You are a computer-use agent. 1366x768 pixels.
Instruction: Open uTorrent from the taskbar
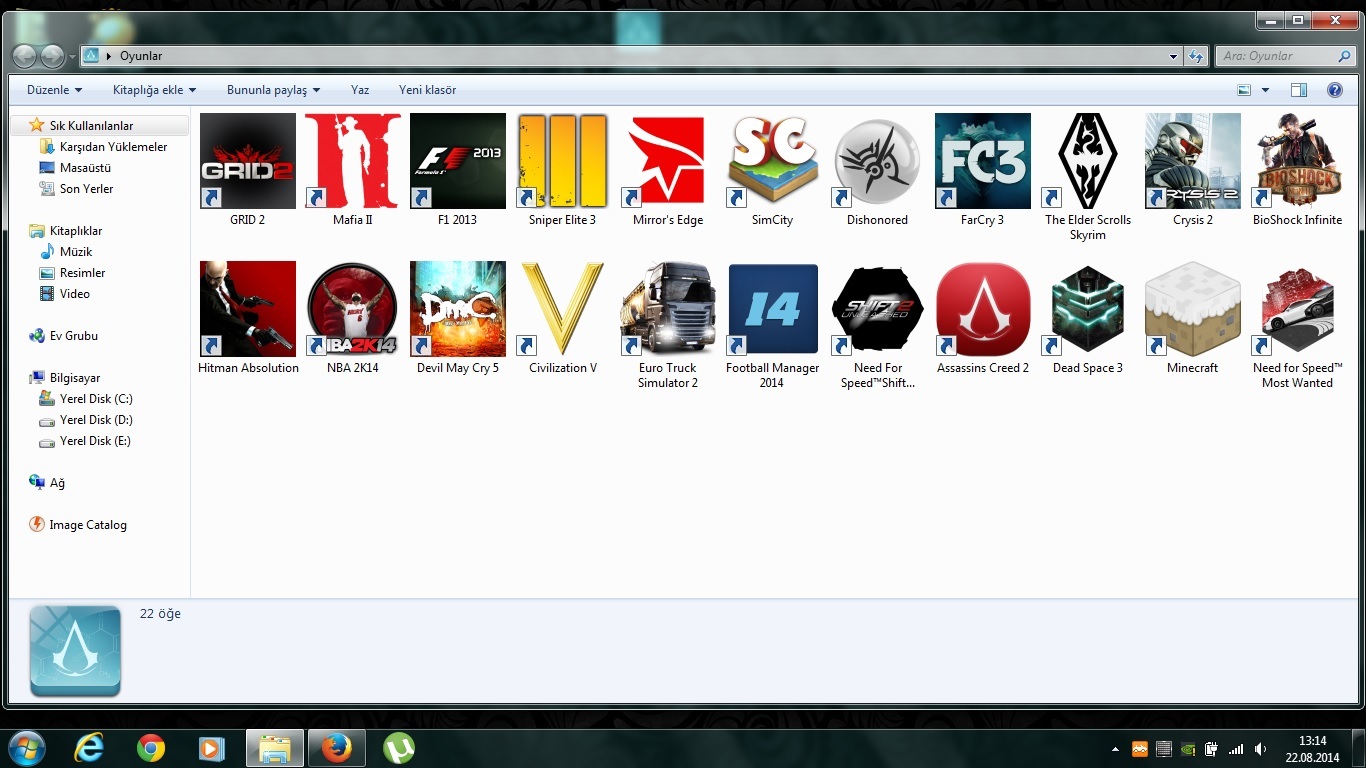point(399,748)
